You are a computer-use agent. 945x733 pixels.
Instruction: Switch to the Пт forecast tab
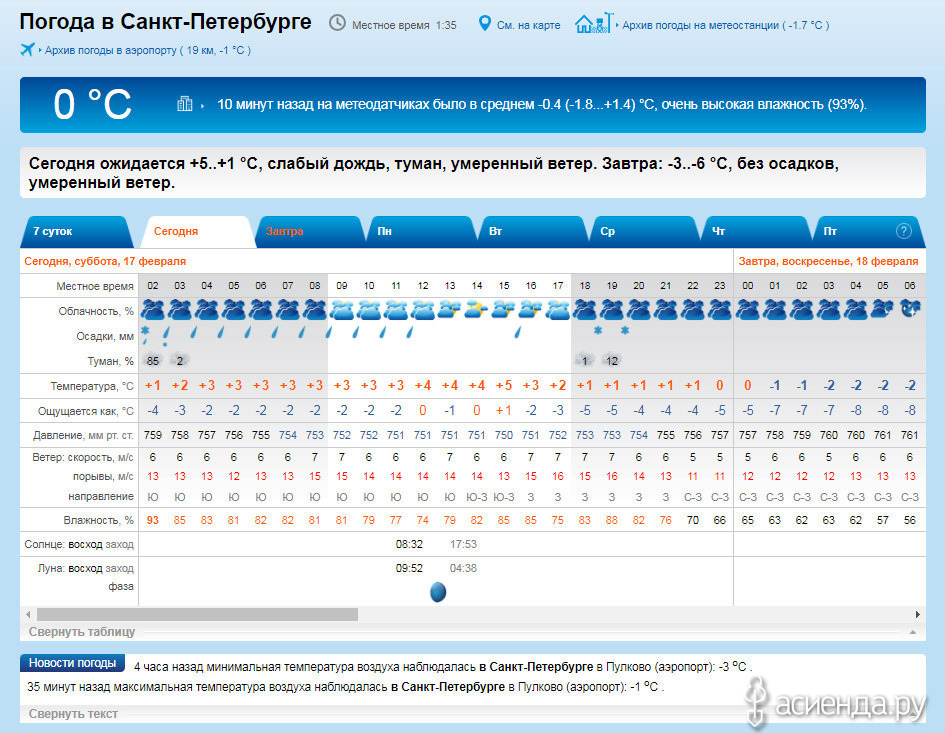(x=868, y=231)
